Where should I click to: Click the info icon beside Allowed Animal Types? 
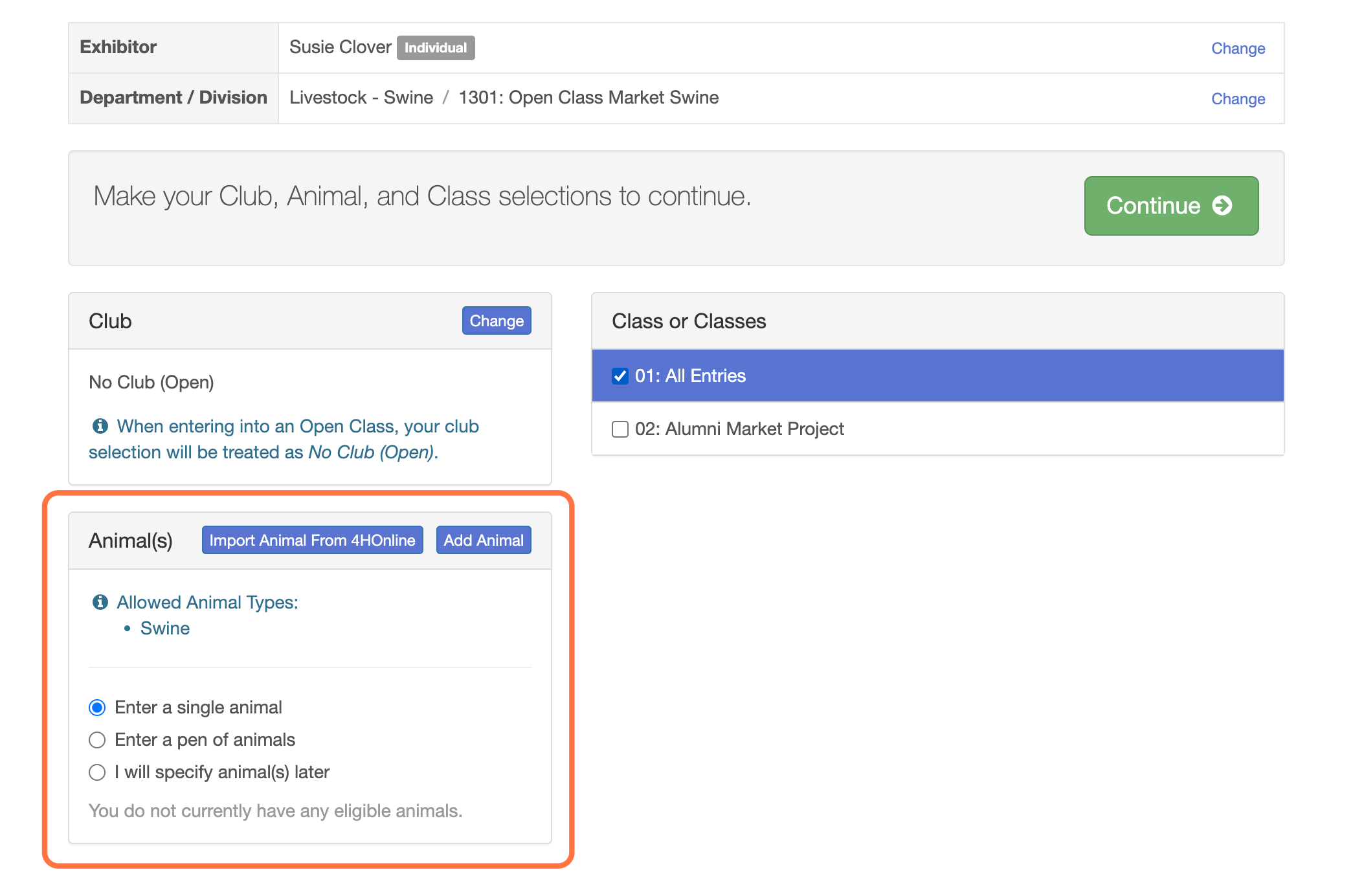pos(100,602)
